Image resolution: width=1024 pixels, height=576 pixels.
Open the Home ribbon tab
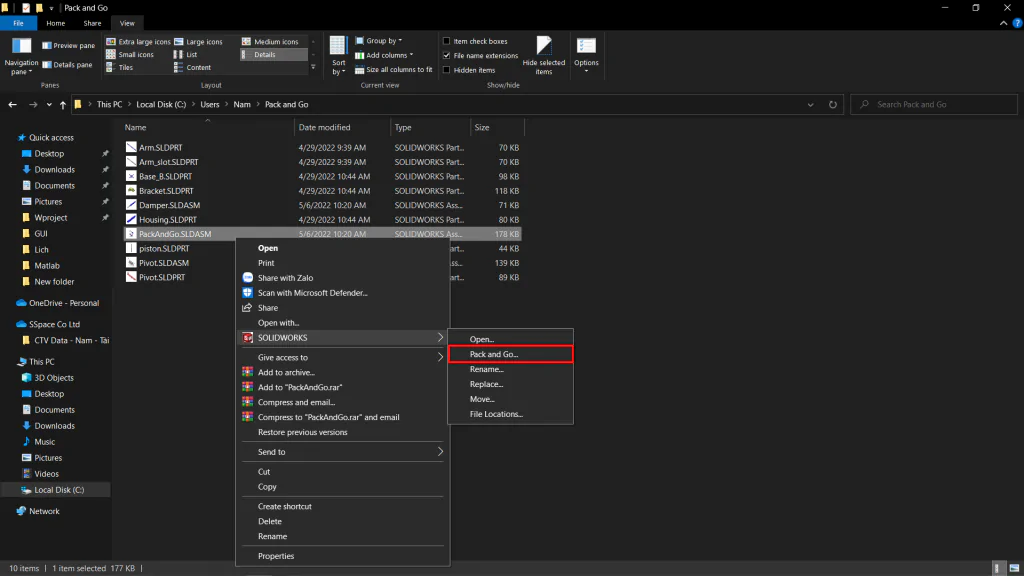click(x=56, y=23)
